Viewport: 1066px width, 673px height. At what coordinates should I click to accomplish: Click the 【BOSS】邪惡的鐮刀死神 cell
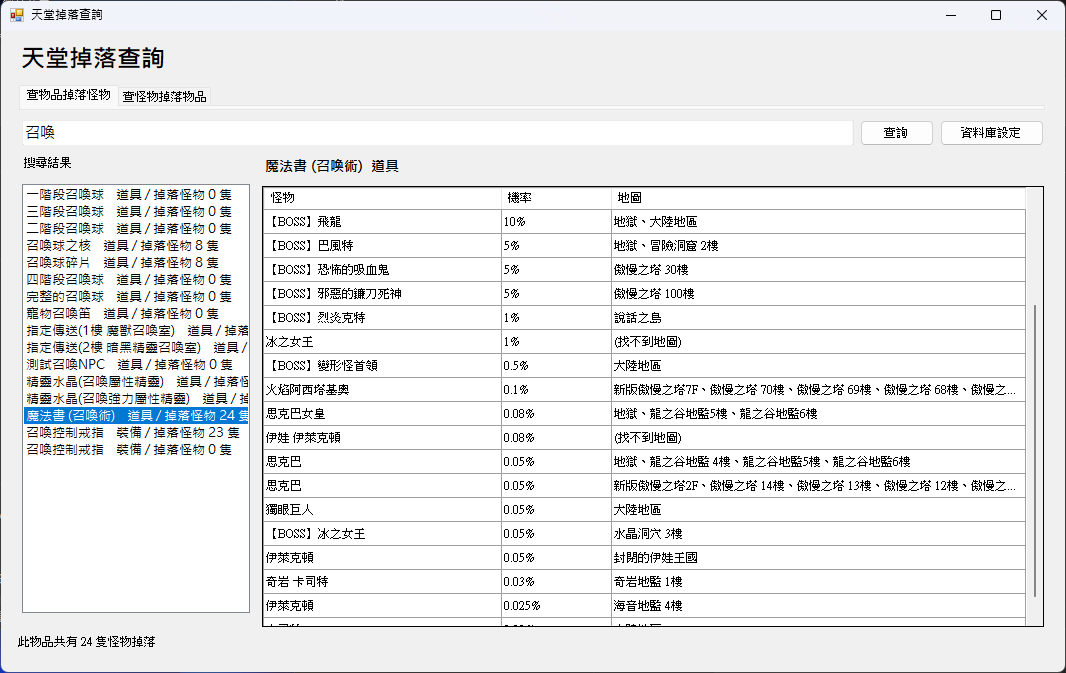click(x=383, y=294)
